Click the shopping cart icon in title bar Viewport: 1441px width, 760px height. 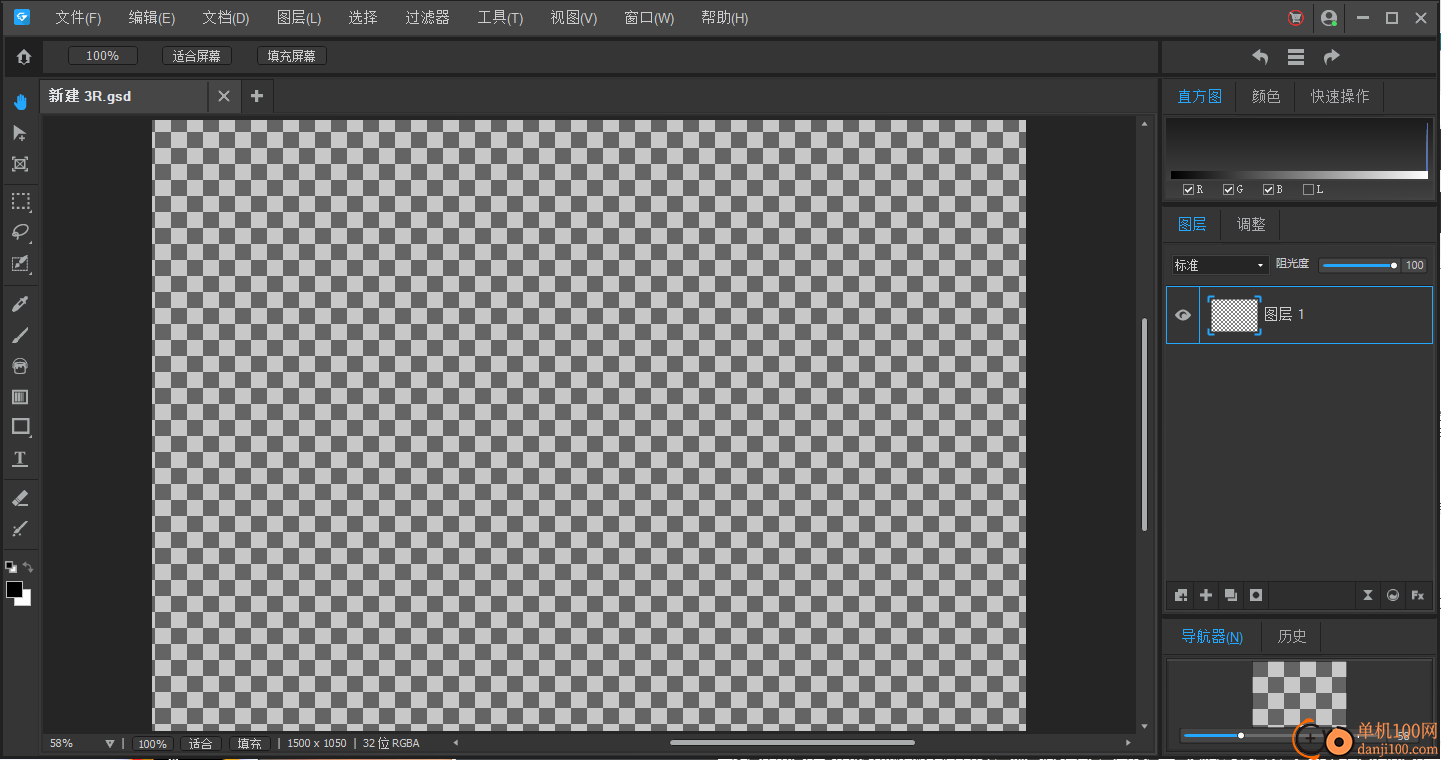point(1296,18)
